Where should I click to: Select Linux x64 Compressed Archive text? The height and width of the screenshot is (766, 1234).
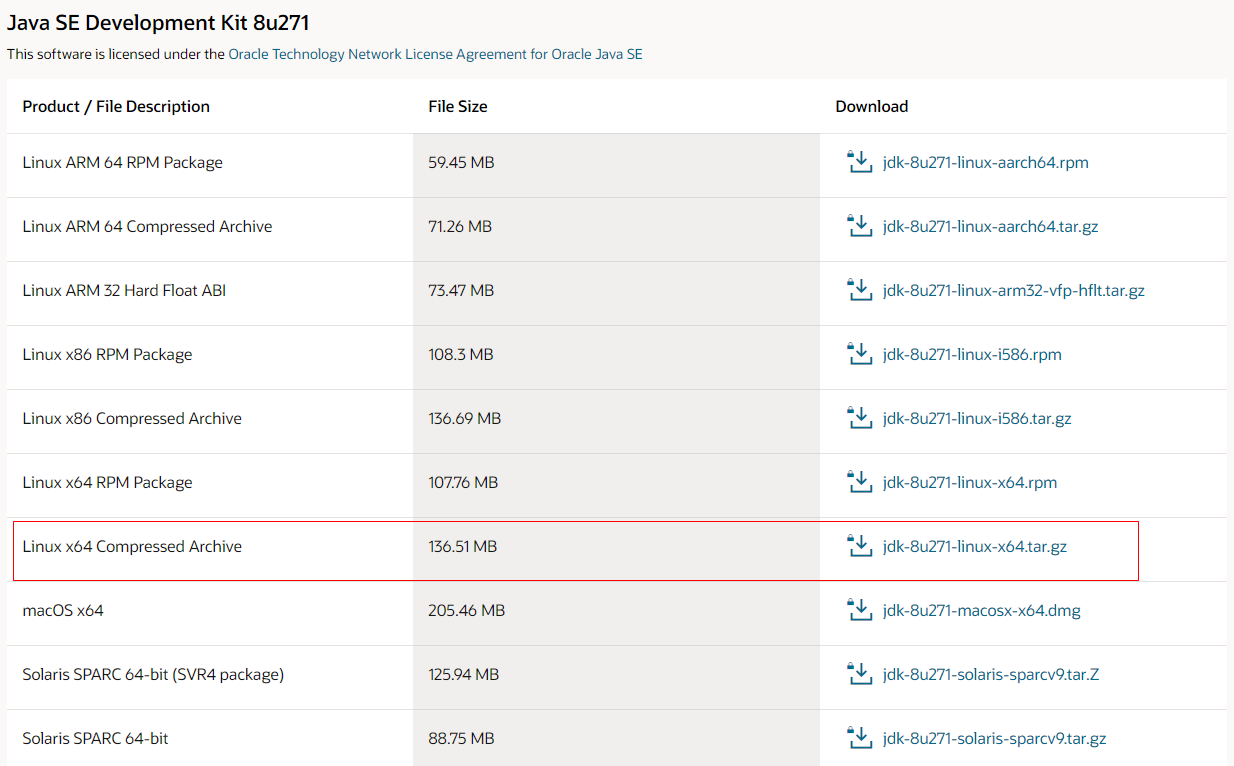tap(132, 546)
